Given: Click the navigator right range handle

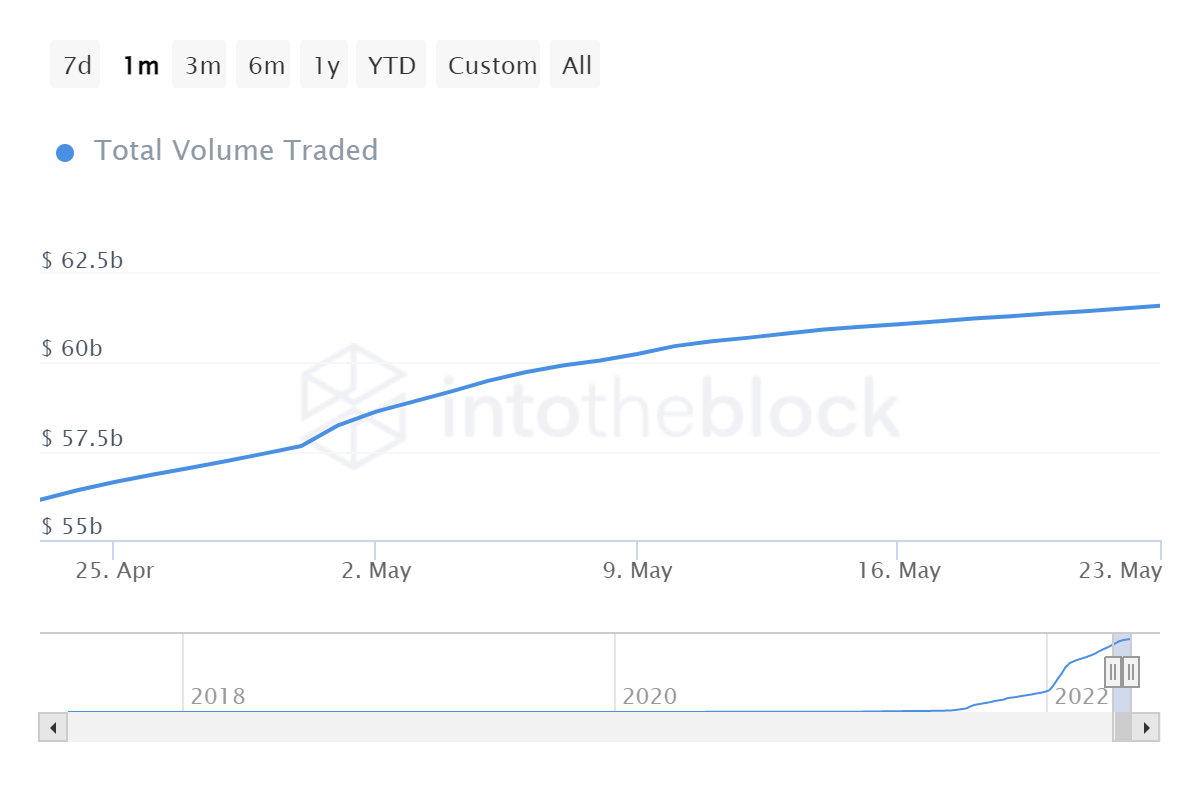Looking at the screenshot, I should tap(1131, 671).
